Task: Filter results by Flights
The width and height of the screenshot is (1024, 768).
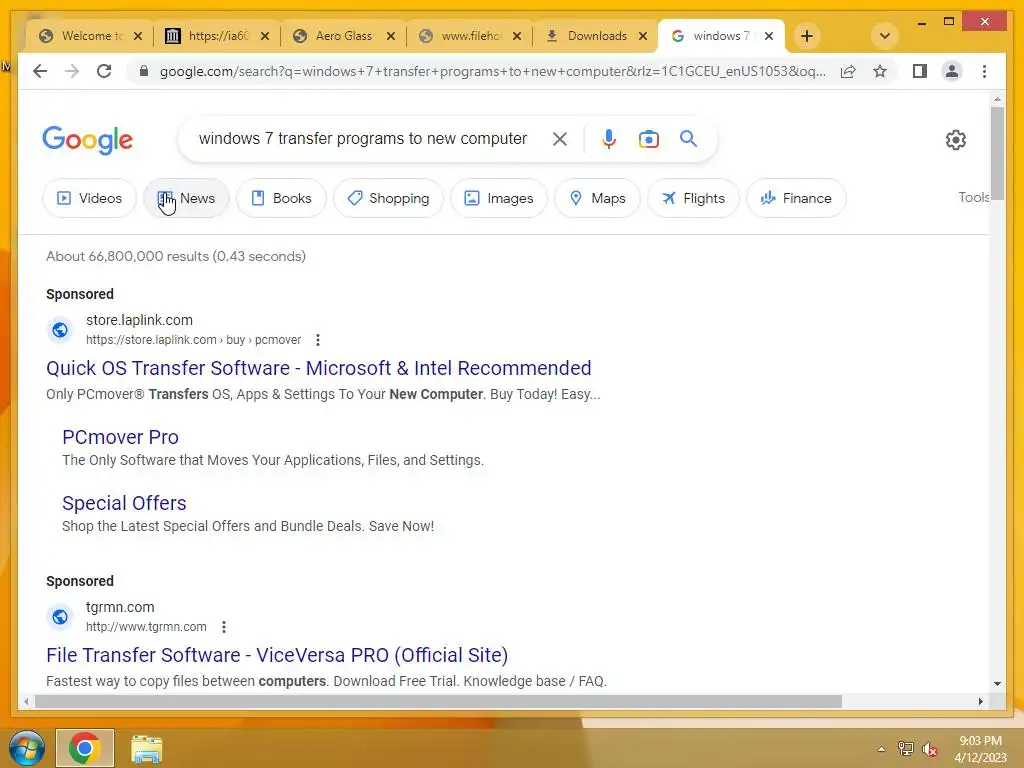Action: tap(693, 198)
